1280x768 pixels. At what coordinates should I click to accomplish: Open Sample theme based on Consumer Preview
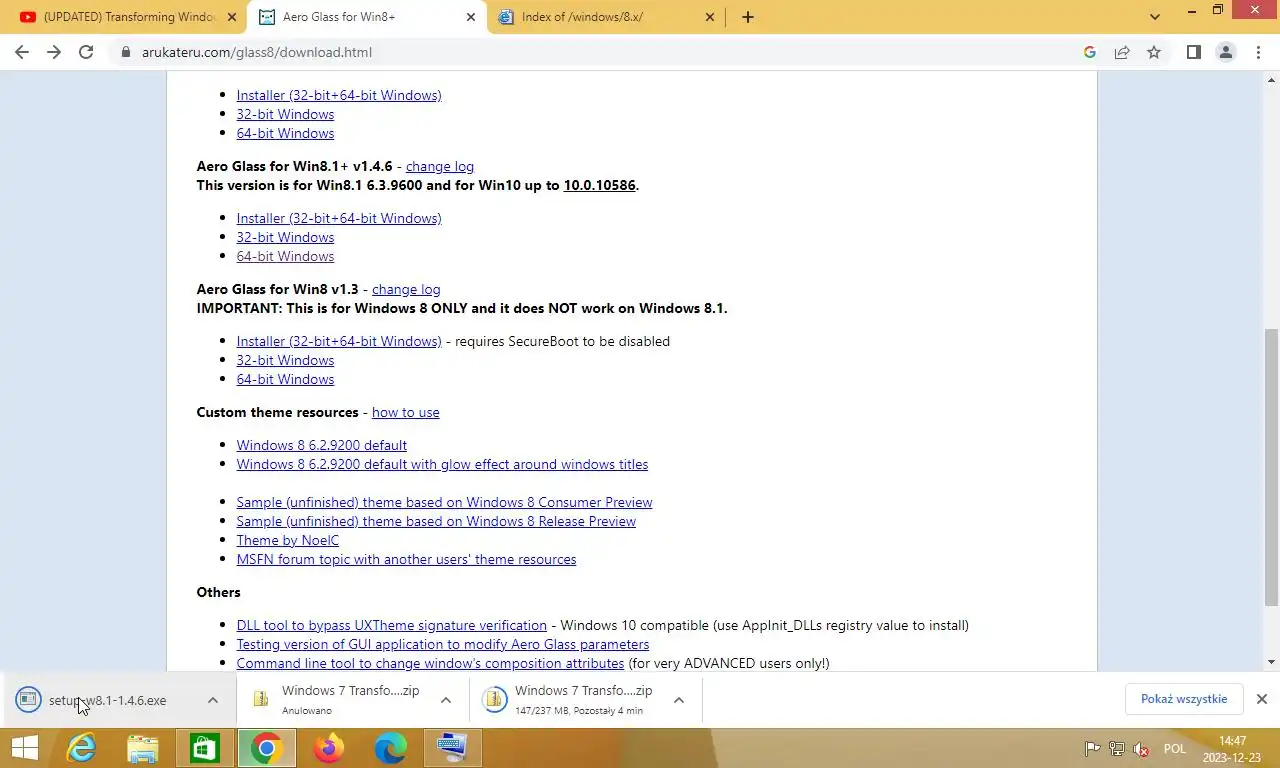[444, 502]
